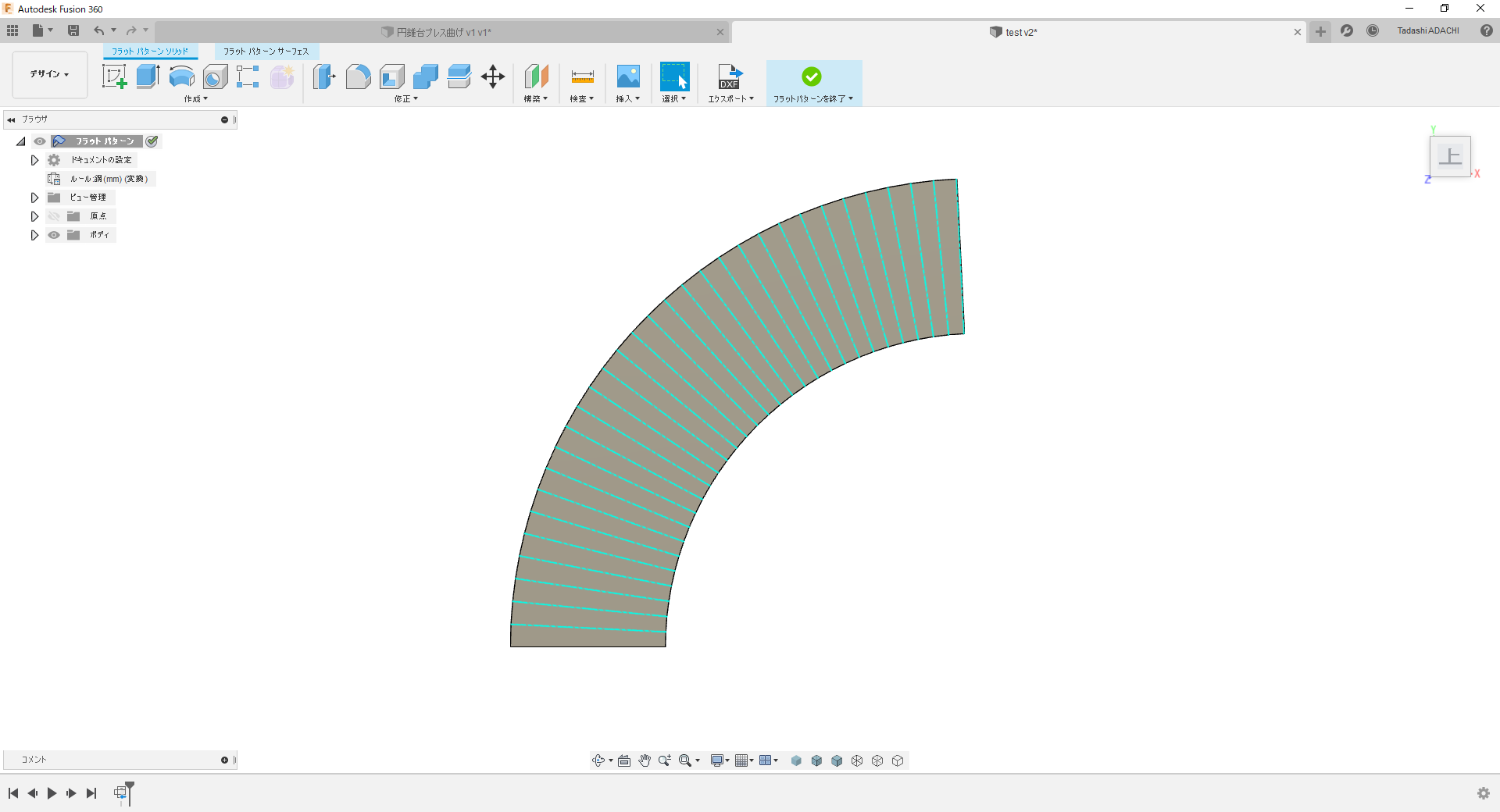The height and width of the screenshot is (812, 1500).
Task: Click the green finish flat pattern button
Action: [x=812, y=77]
